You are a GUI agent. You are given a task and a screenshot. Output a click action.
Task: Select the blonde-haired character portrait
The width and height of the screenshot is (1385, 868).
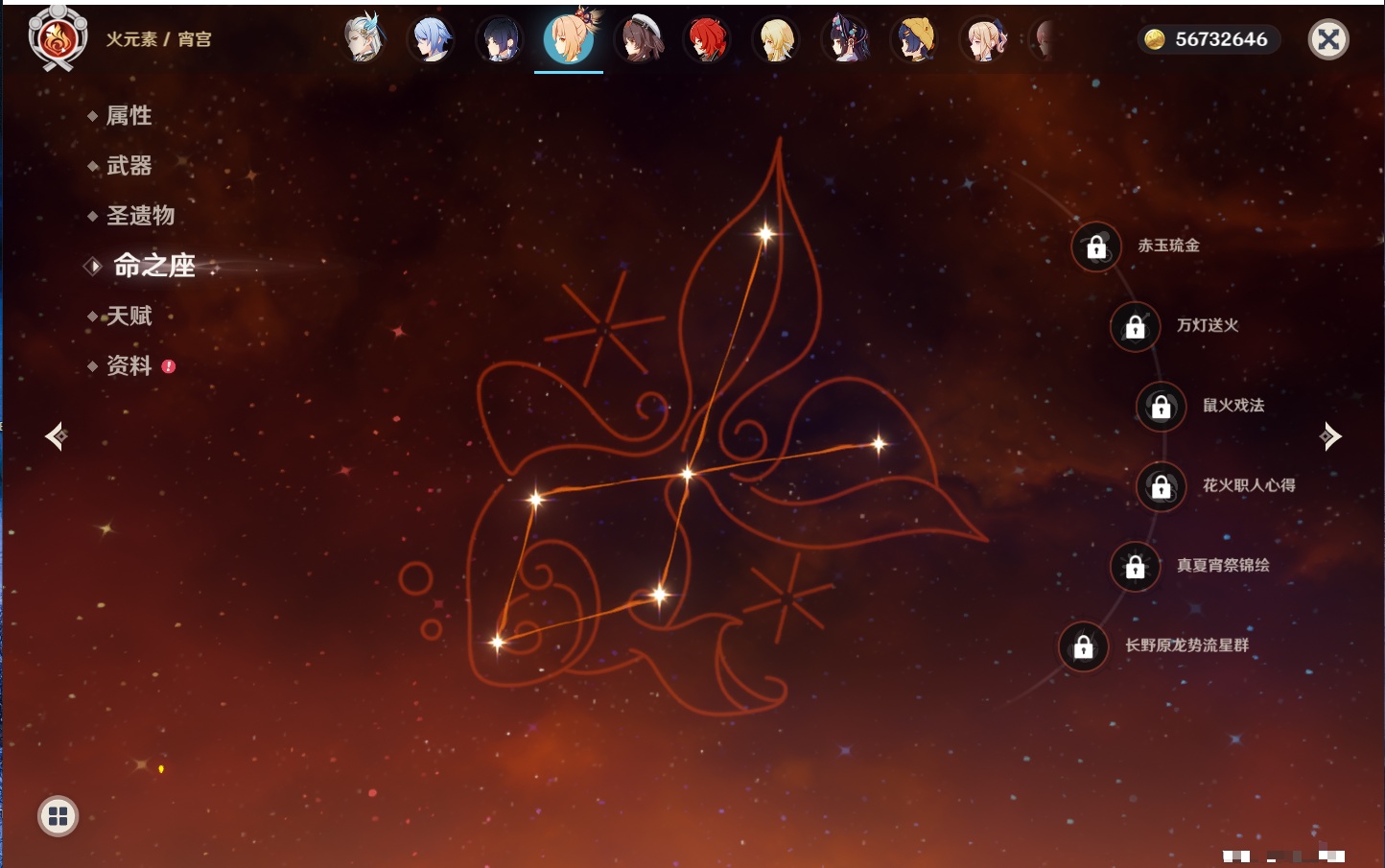776,39
